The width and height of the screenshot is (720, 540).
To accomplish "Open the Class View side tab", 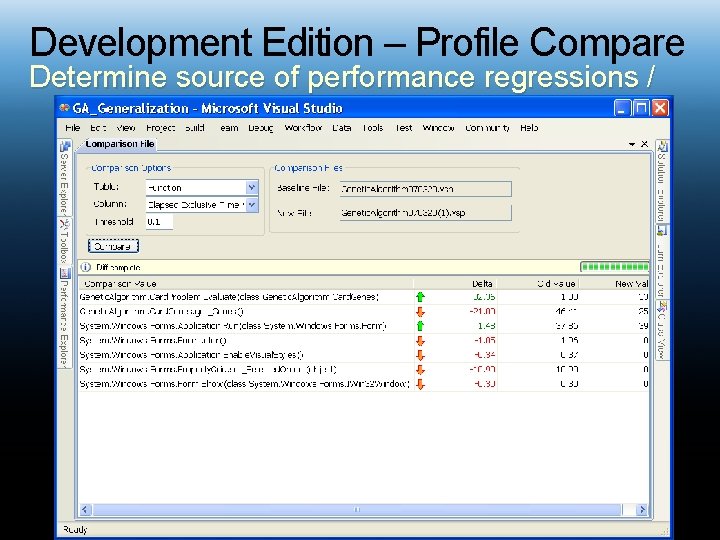I will (662, 330).
